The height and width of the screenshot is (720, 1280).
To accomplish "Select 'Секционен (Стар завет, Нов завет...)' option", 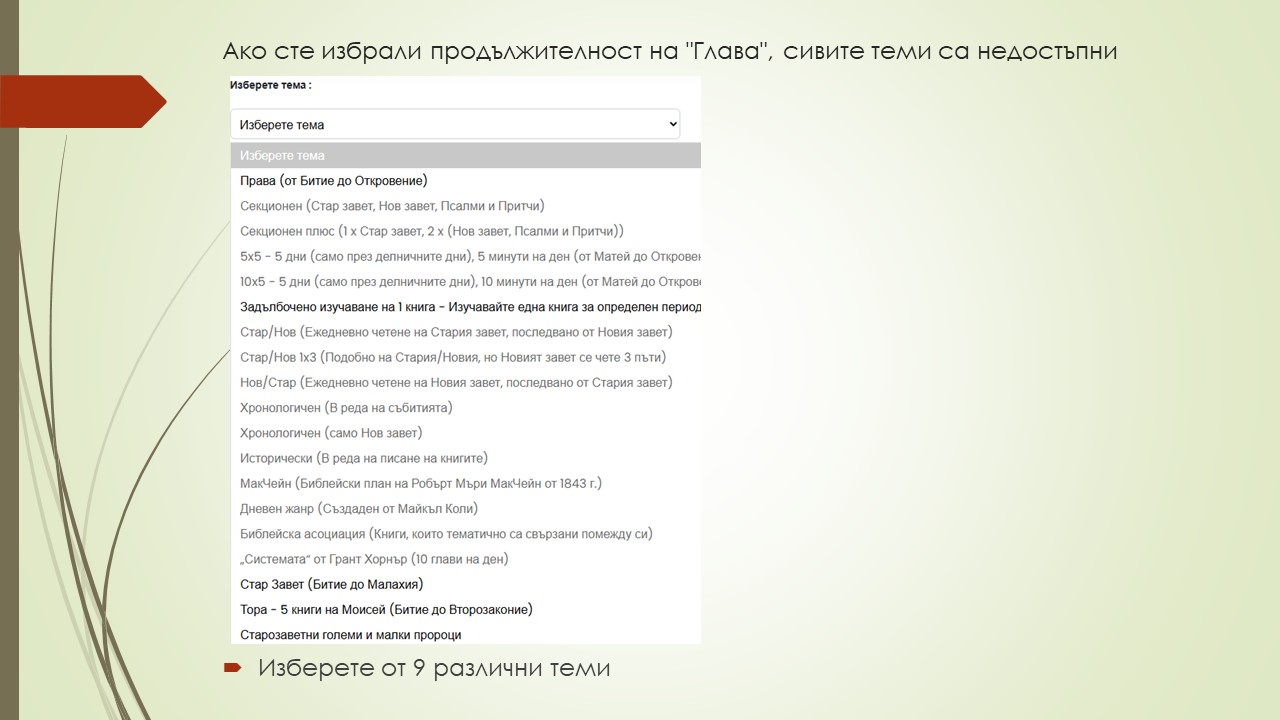I will pyautogui.click(x=392, y=206).
